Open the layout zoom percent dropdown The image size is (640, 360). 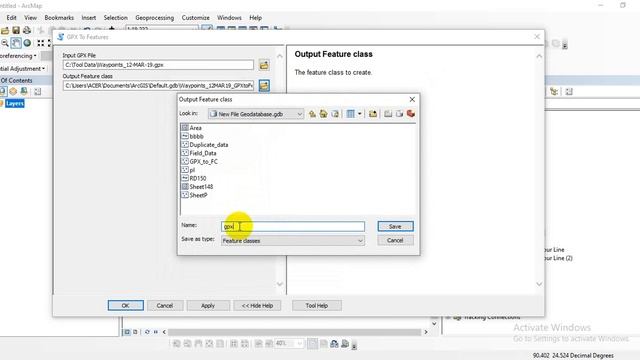(x=300, y=344)
